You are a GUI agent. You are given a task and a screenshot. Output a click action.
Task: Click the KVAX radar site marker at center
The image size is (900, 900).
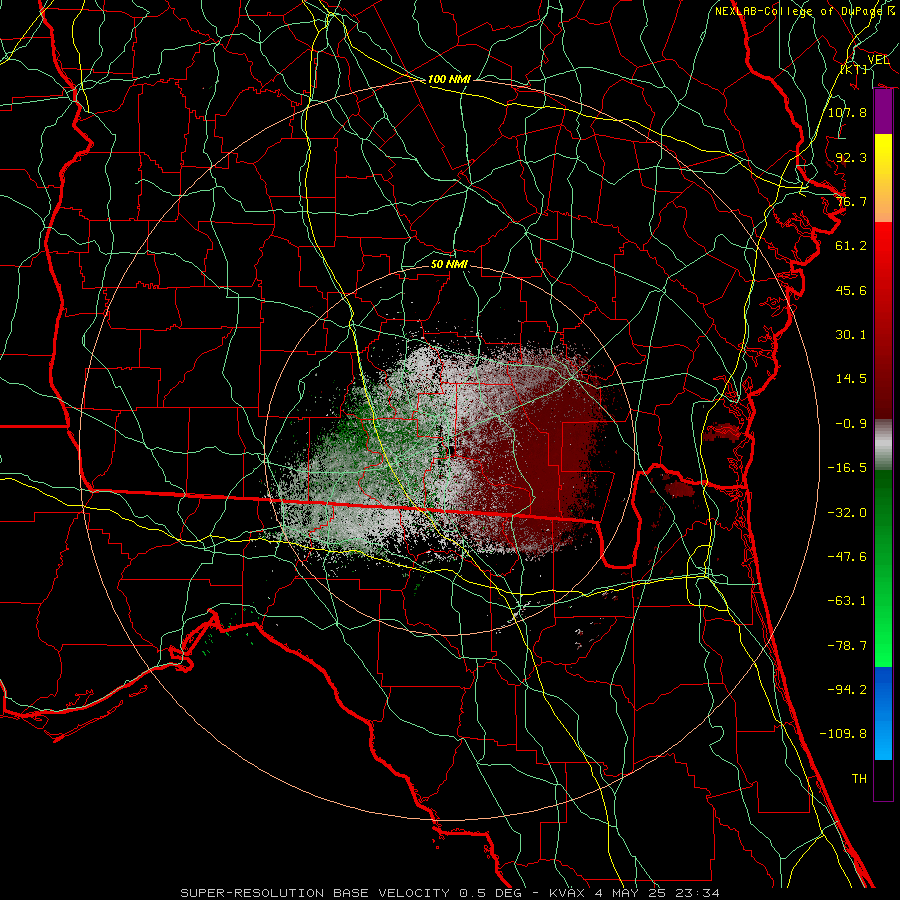click(x=452, y=451)
